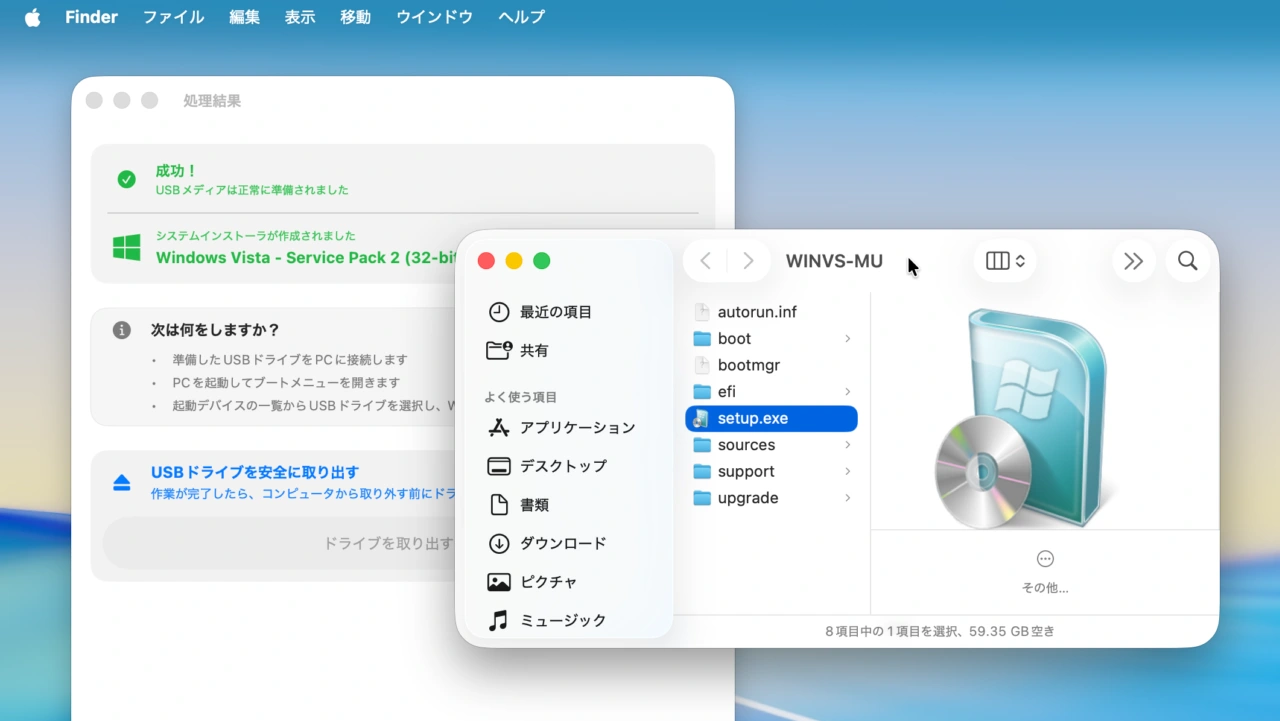Expand the boot folder chevron
This screenshot has height=721, width=1280.
click(x=847, y=339)
